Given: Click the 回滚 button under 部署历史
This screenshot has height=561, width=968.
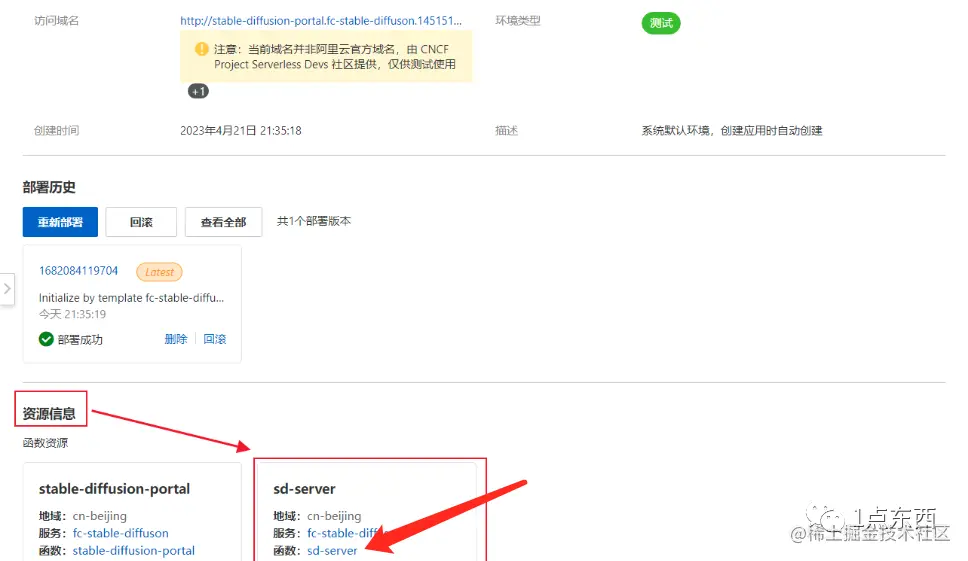Looking at the screenshot, I should tap(141, 222).
